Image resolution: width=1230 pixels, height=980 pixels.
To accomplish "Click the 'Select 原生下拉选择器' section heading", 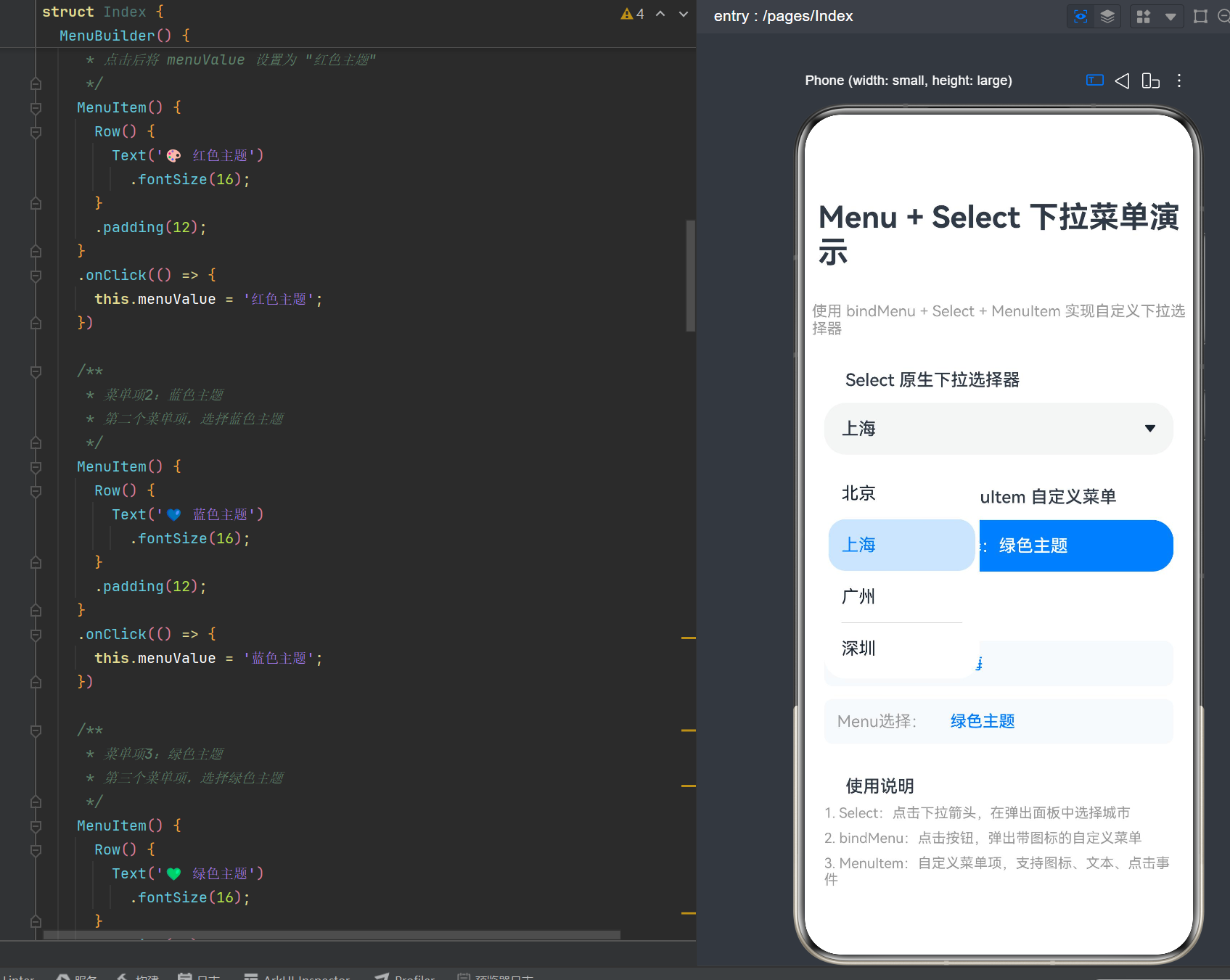I will [932, 379].
